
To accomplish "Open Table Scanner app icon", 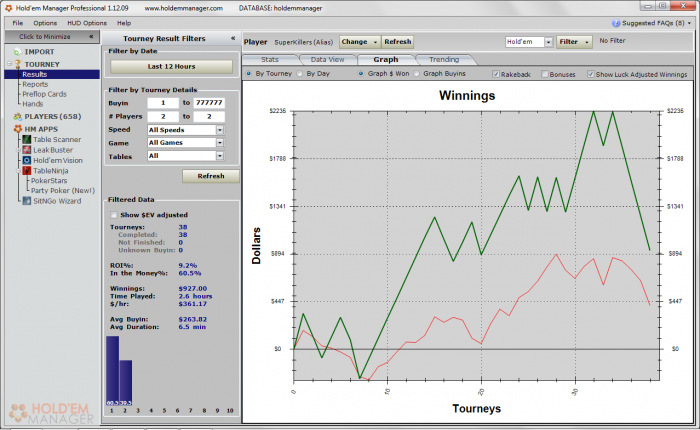I will [27, 140].
